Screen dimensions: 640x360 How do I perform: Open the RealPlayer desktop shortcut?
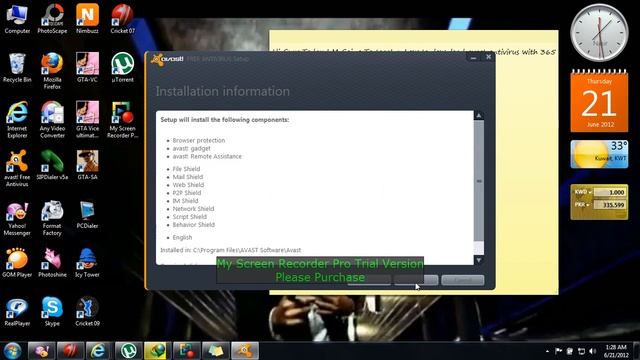17,311
